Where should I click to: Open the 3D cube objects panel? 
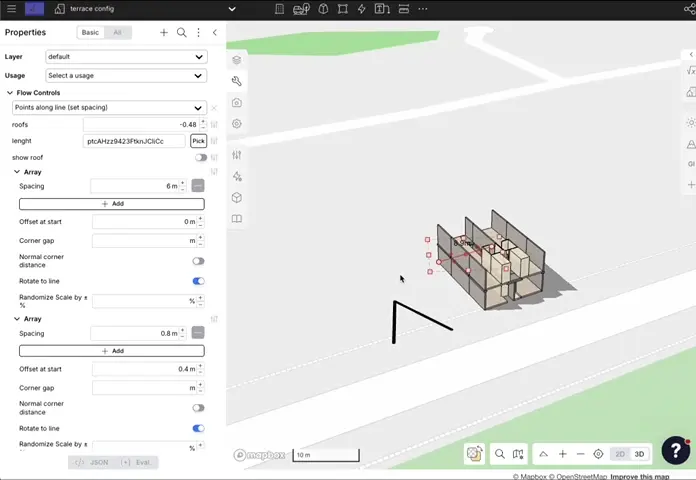tap(237, 198)
